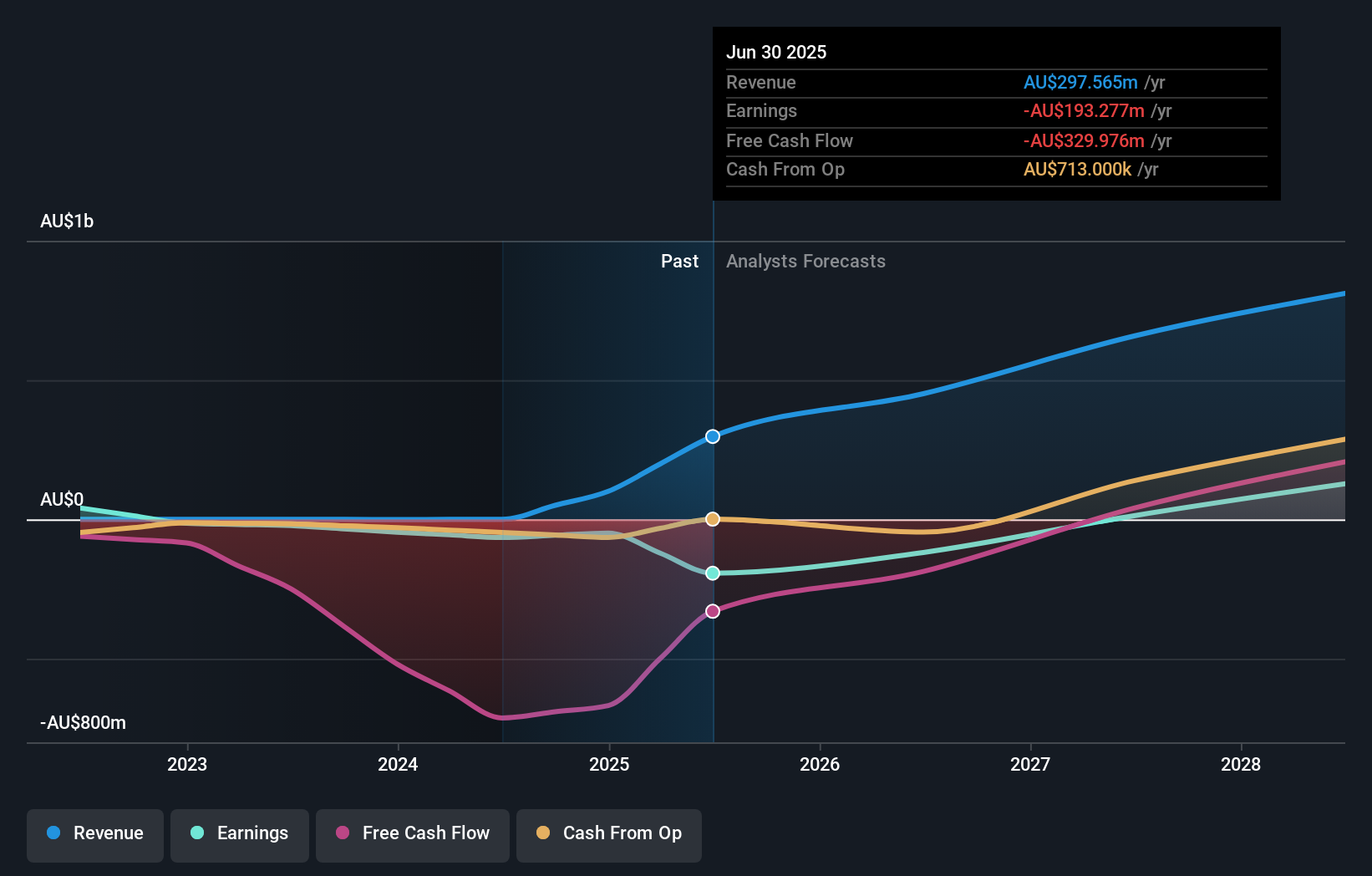Open the Free Cash Flow legend entry
Viewport: 1372px width, 876px height.
click(x=412, y=833)
